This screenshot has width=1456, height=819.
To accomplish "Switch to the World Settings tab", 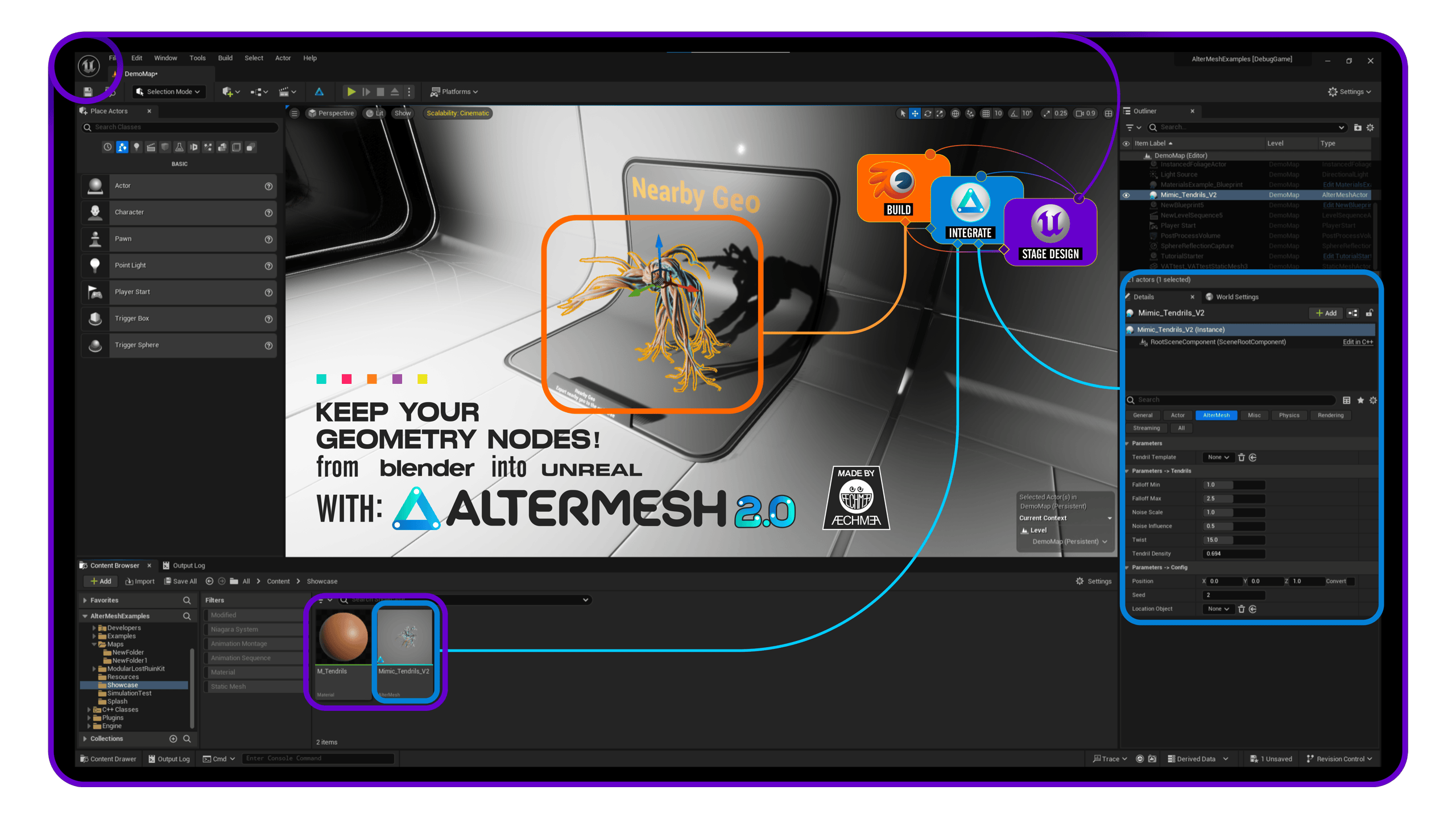I will [x=1232, y=297].
